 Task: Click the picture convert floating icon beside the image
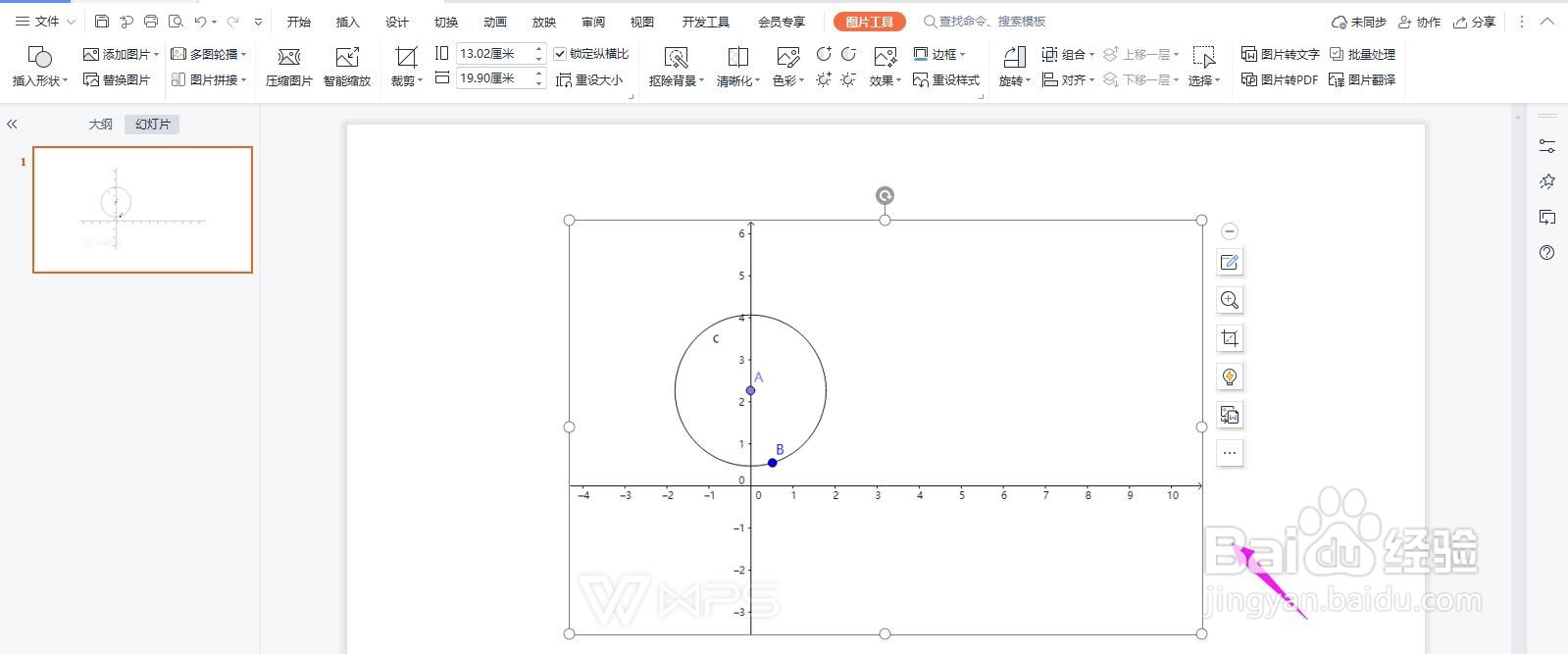point(1230,415)
